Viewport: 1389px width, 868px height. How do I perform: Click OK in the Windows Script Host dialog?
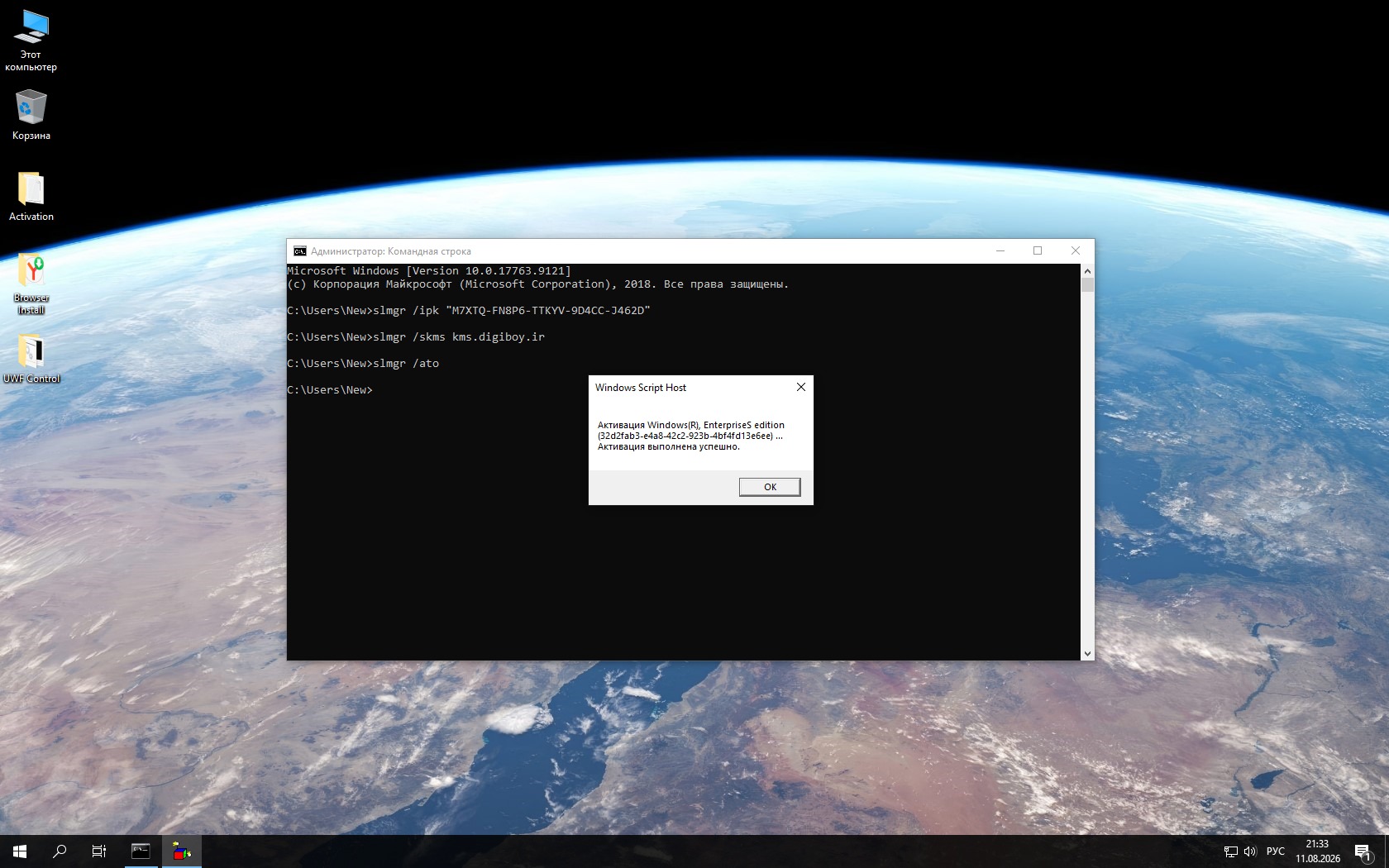tap(770, 487)
